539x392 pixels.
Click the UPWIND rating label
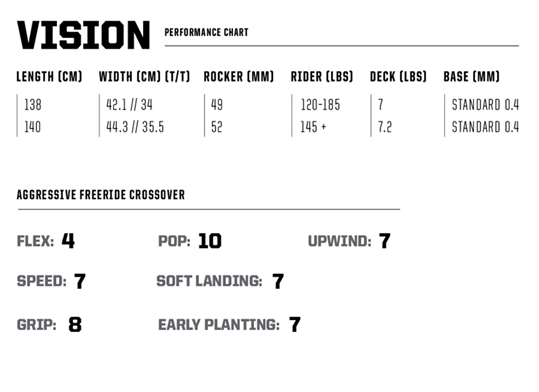click(339, 241)
